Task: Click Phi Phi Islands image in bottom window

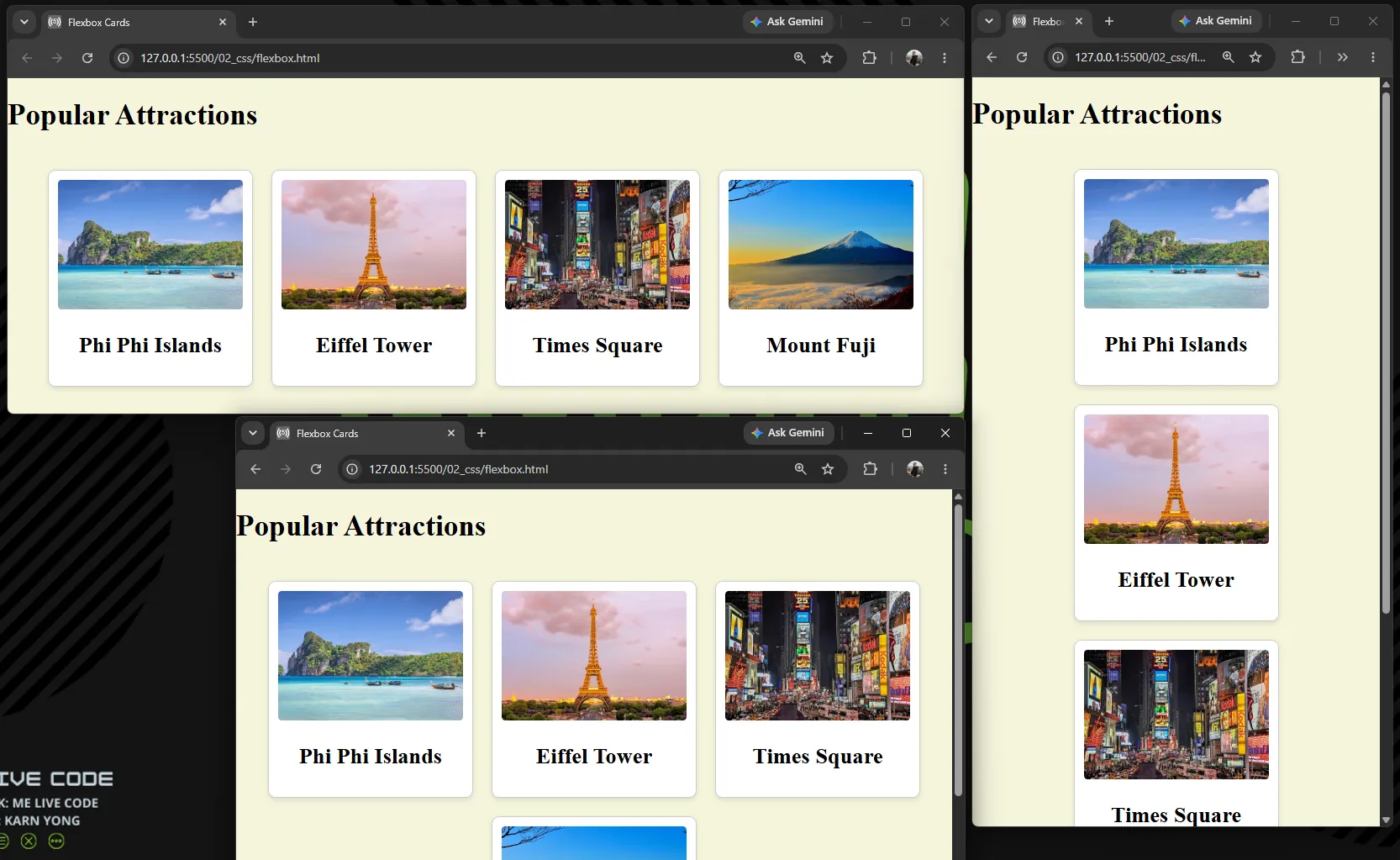Action: (371, 656)
